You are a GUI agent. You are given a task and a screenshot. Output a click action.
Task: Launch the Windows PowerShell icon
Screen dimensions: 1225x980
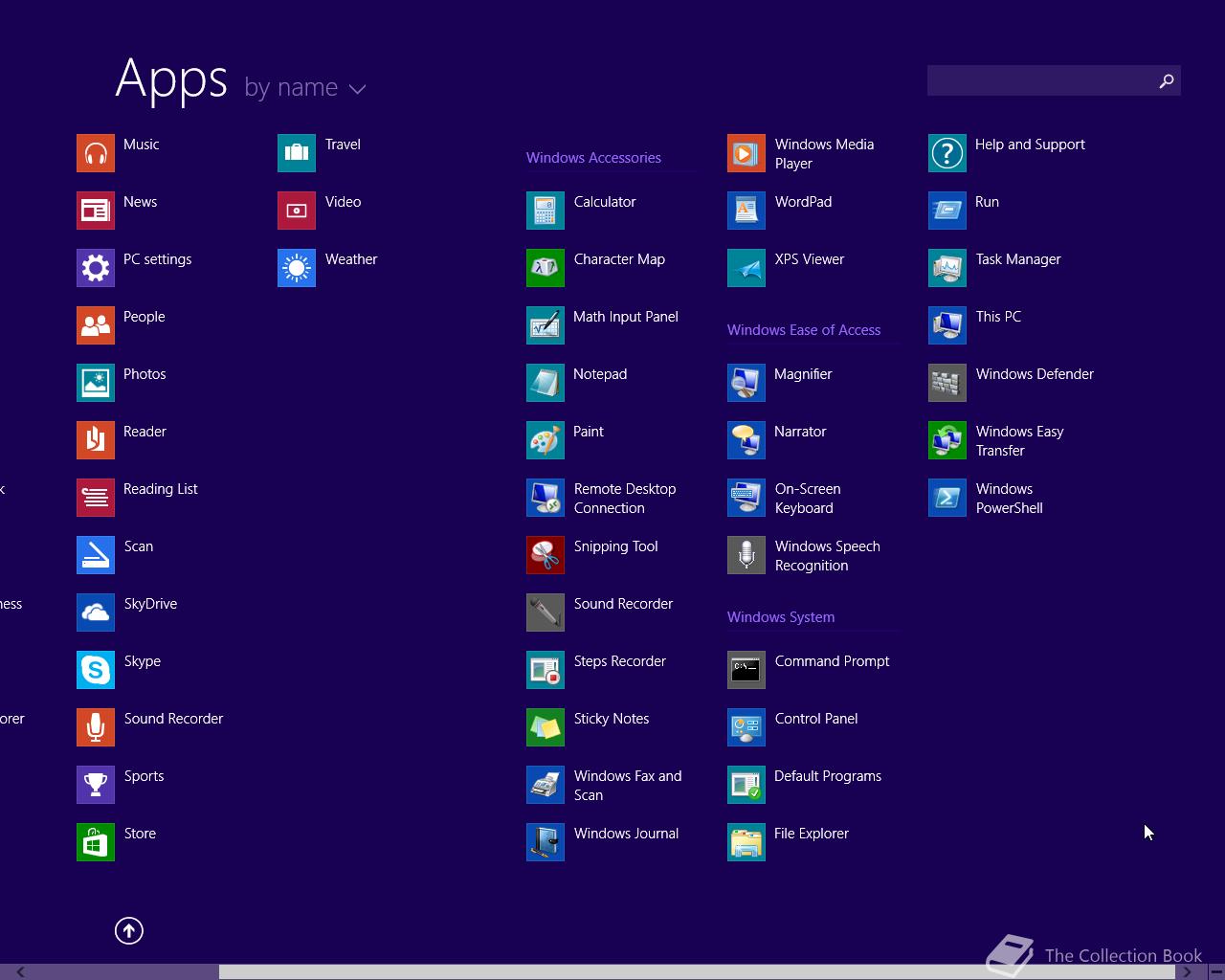(x=947, y=498)
